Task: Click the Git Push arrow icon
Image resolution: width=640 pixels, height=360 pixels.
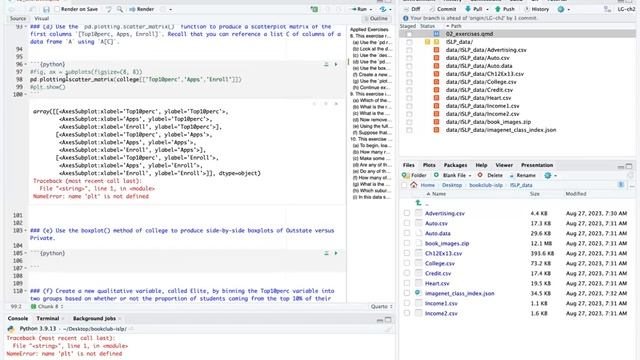Action: 498,9
